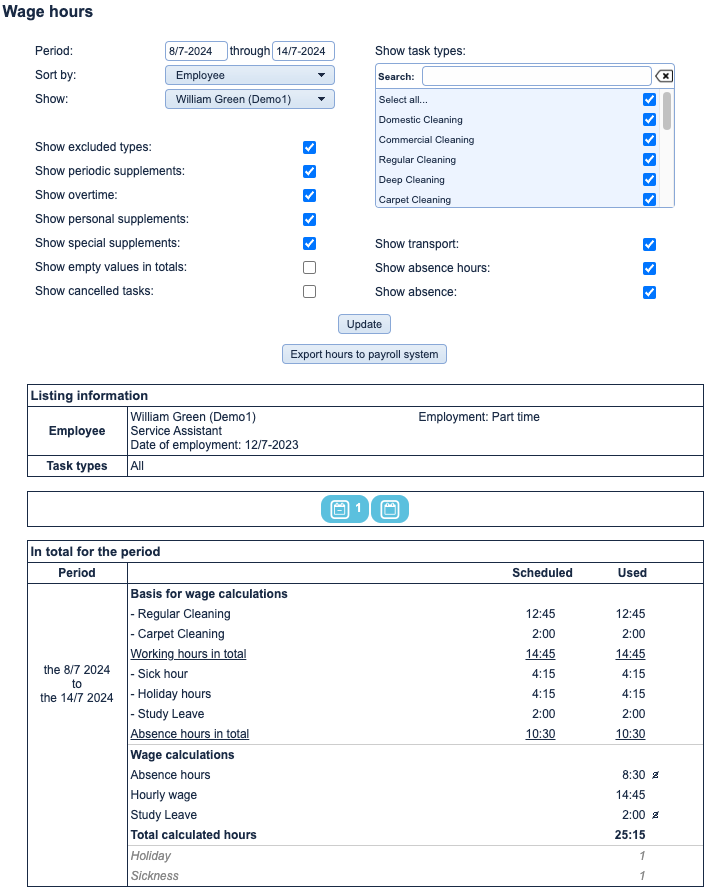The image size is (712, 893).
Task: Click used absence hours 10:30 link
Action: coord(630,734)
